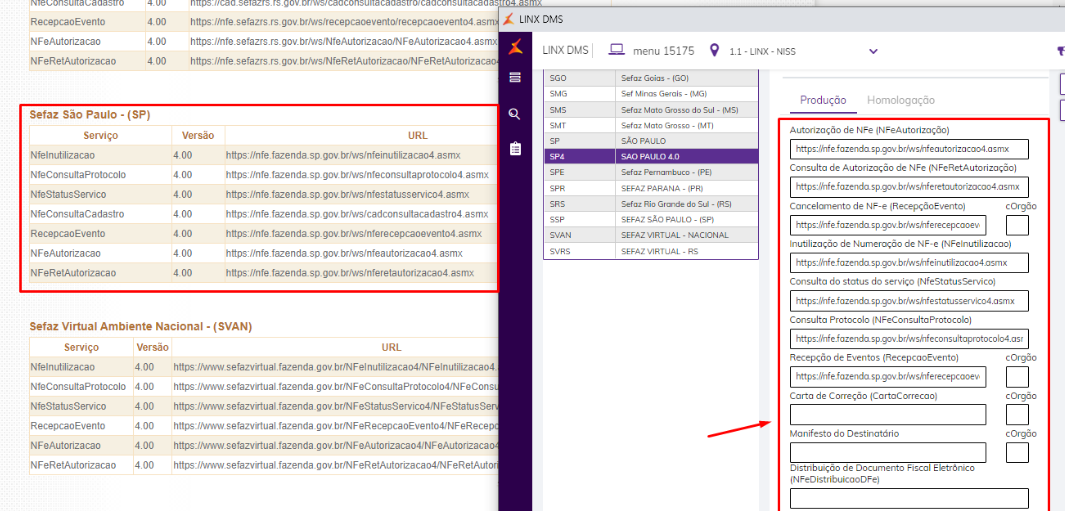Screen dimensions: 1065x513
Task: Select the SP SÃO PAULO row
Action: [x=651, y=141]
